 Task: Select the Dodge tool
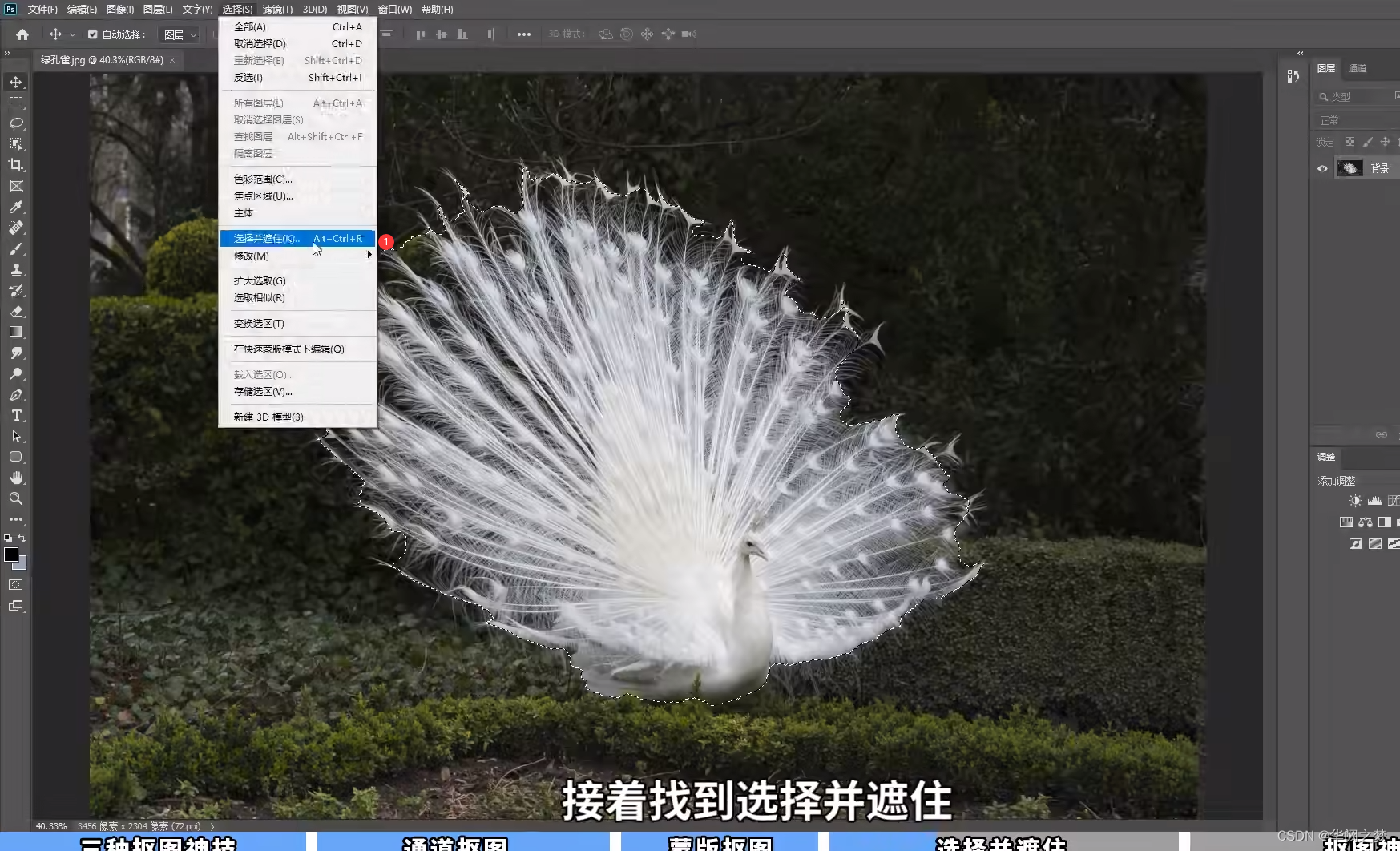(x=16, y=374)
